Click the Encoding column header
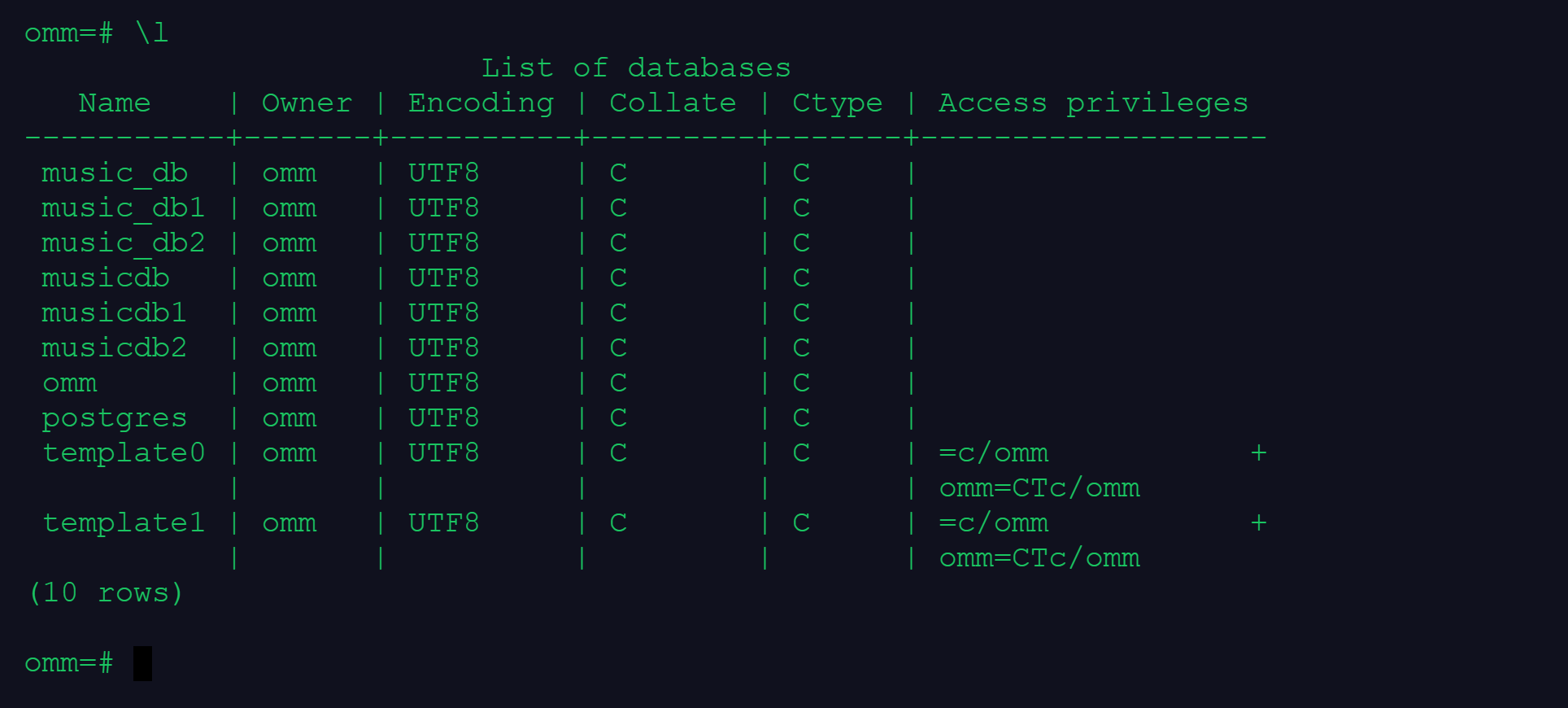The height and width of the screenshot is (708, 1568). pos(481,103)
